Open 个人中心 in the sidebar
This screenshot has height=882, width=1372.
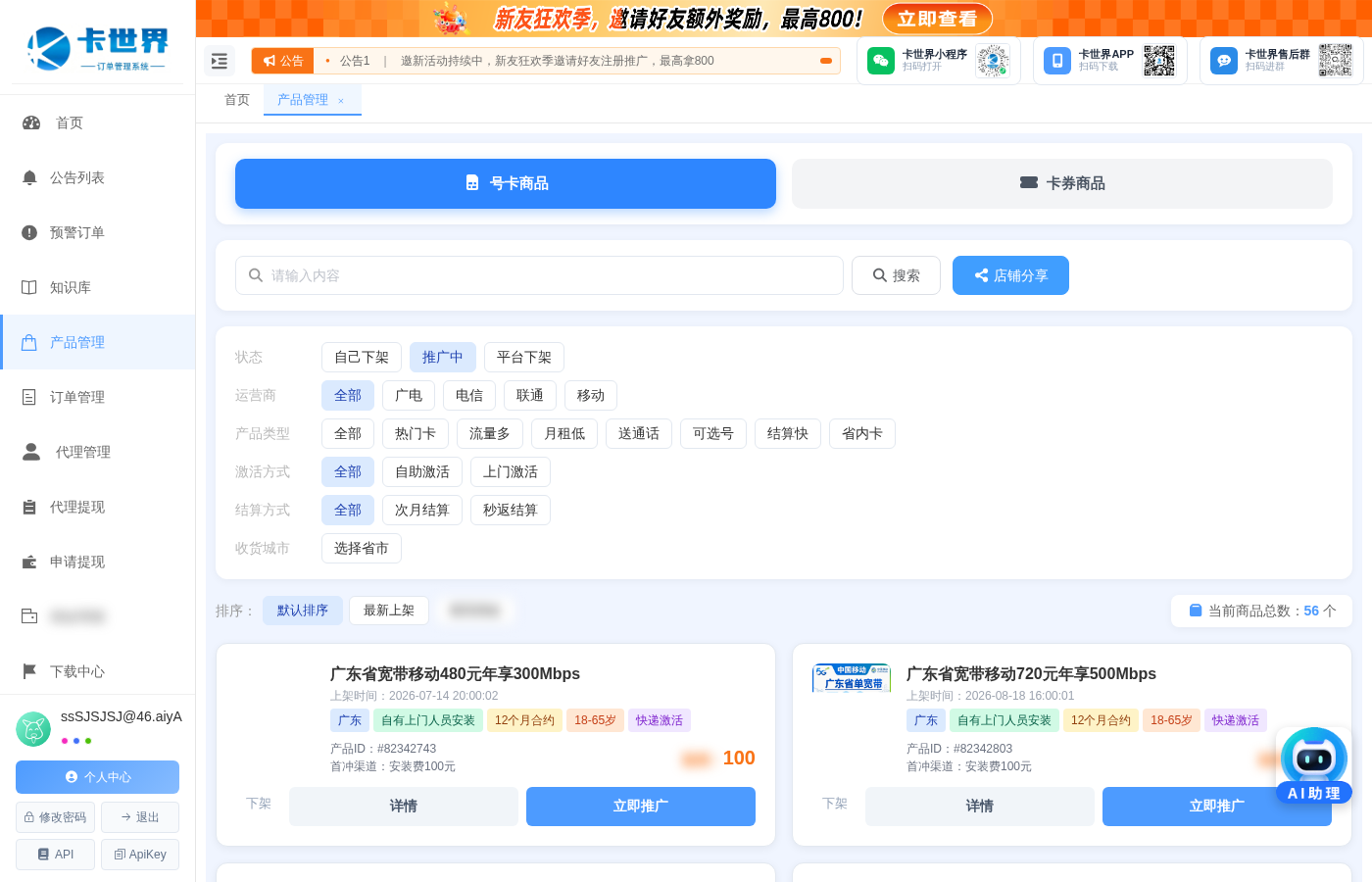click(97, 777)
